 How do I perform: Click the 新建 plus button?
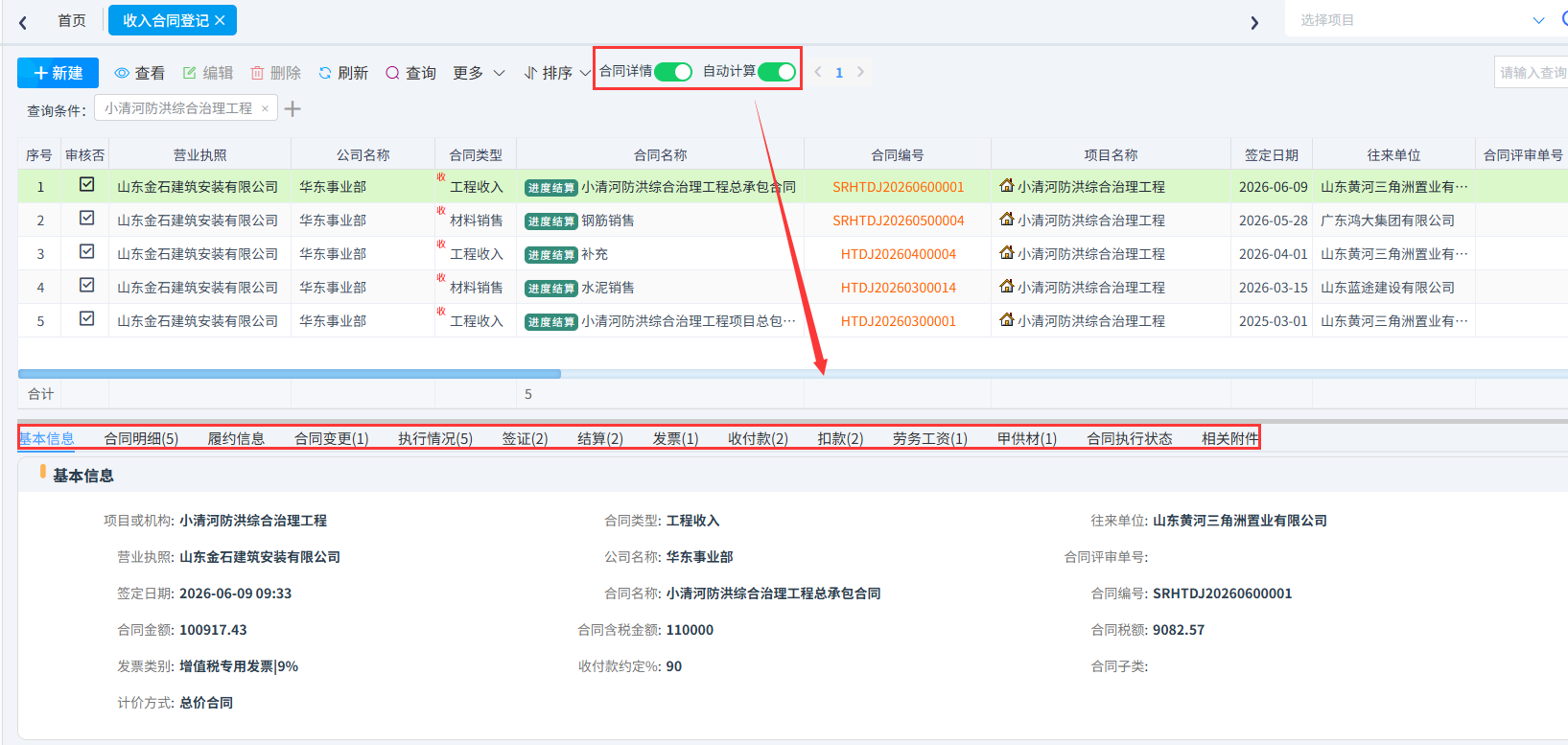[58, 73]
